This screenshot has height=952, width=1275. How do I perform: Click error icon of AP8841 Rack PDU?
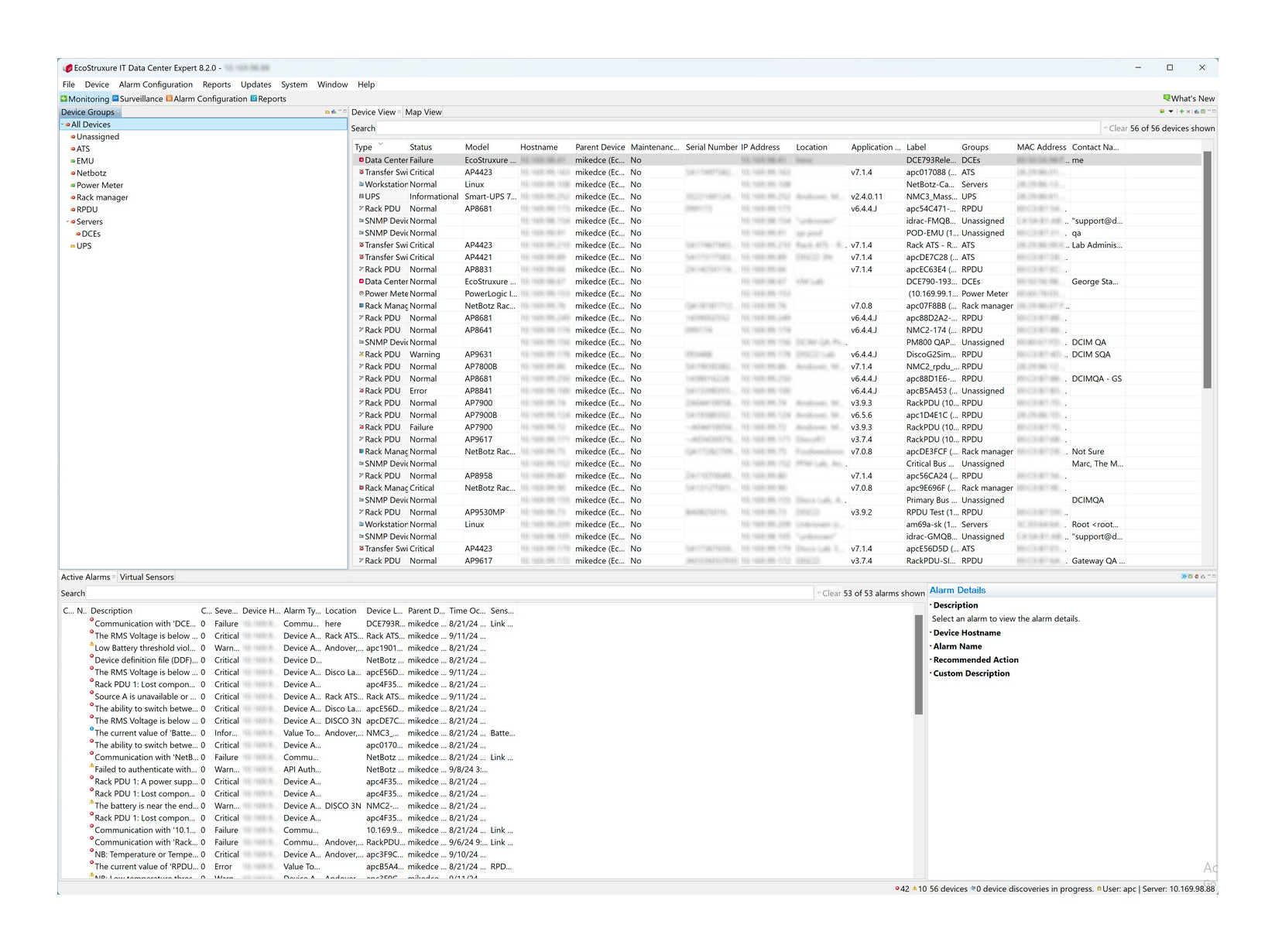pos(361,391)
